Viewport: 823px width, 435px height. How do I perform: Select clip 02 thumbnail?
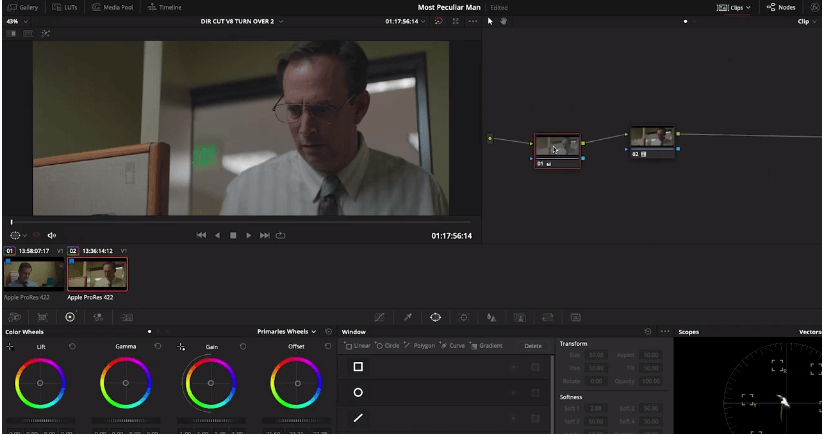pos(98,274)
